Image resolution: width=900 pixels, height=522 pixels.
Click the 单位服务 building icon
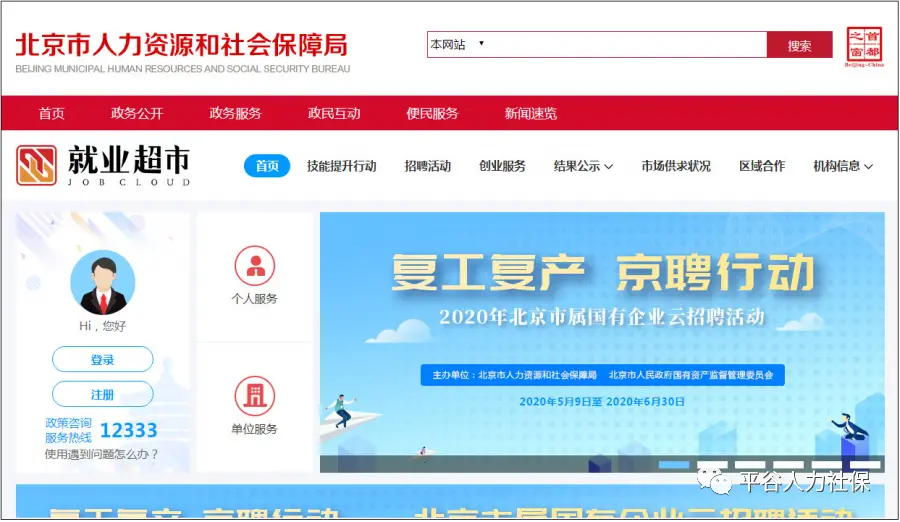pos(254,396)
